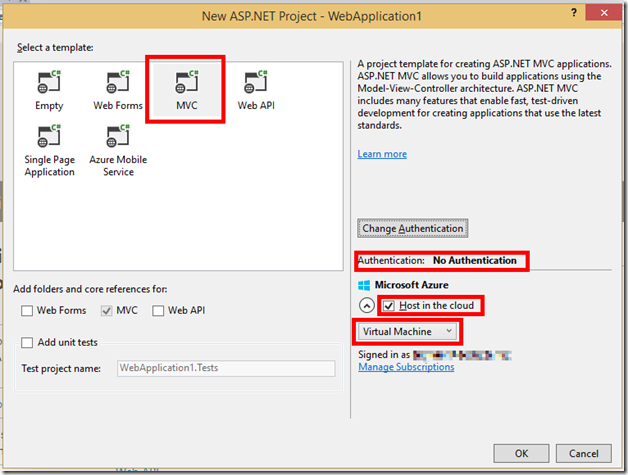Uncheck Host in the cloud
Image resolution: width=628 pixels, height=475 pixels.
pos(388,306)
